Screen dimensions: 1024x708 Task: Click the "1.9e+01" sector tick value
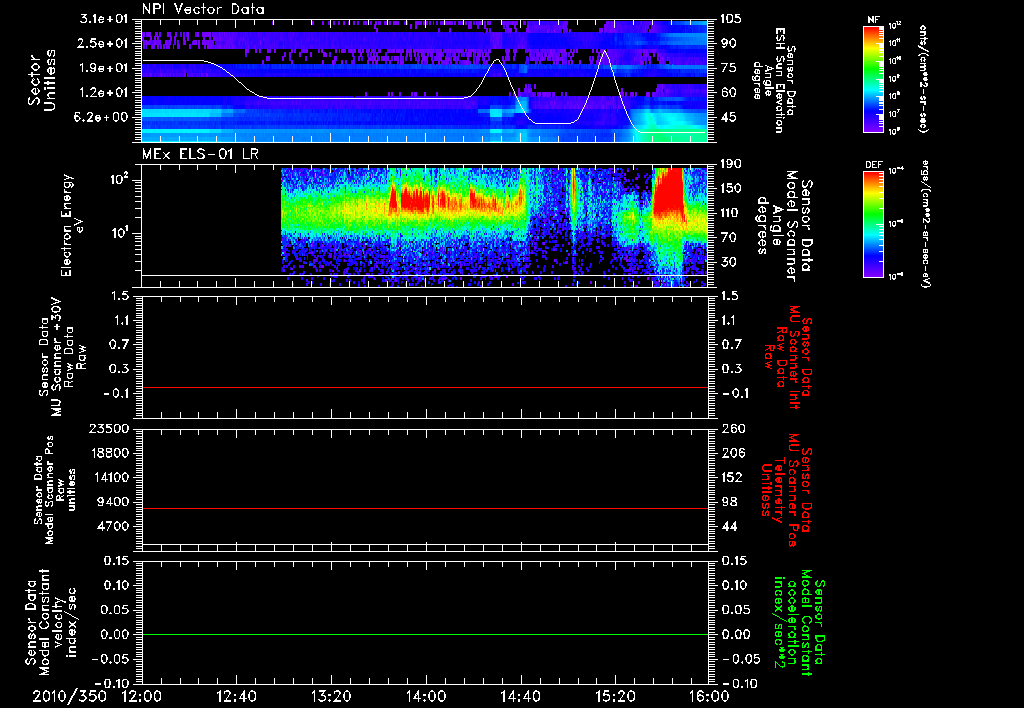coord(104,68)
